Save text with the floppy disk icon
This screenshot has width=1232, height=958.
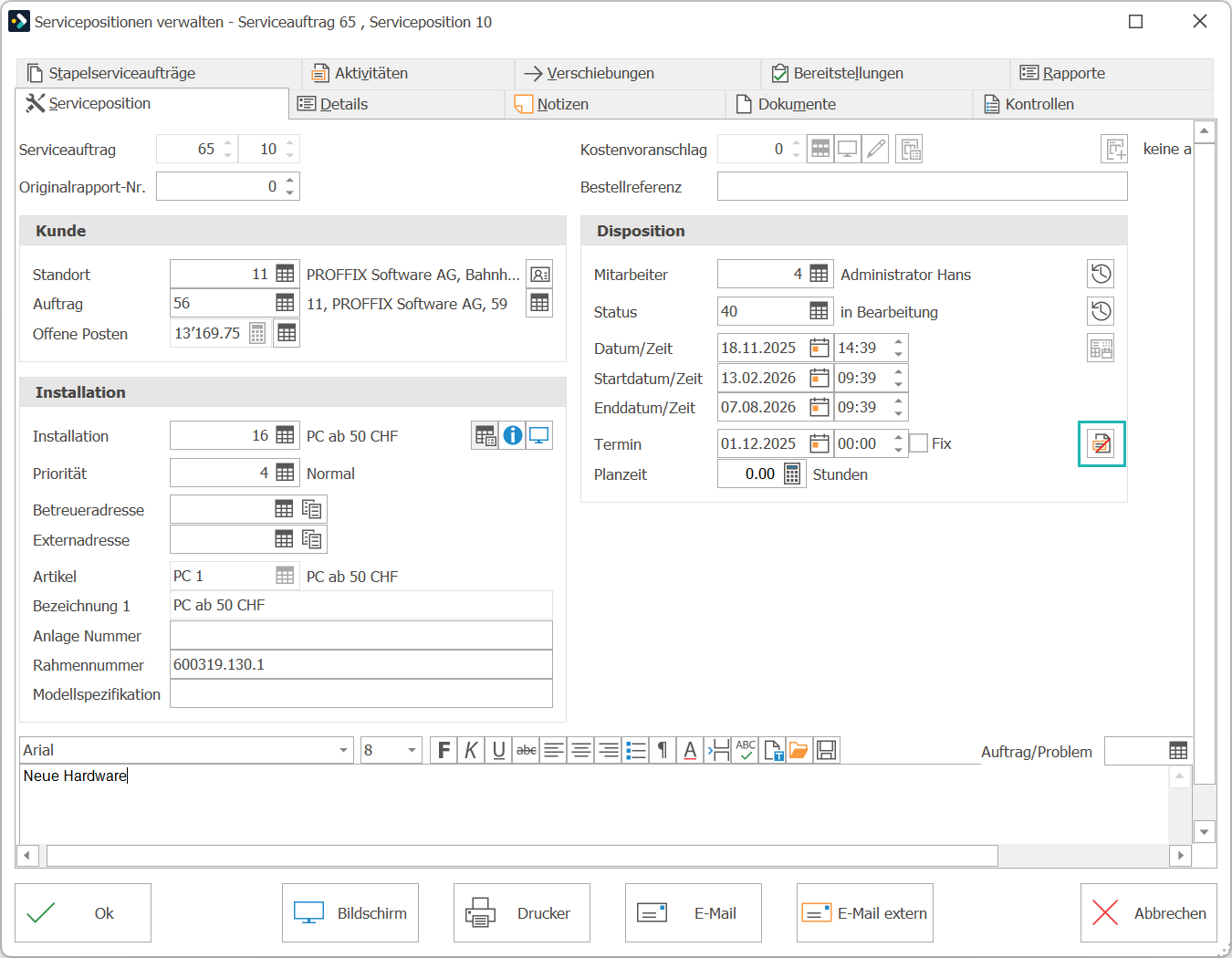click(x=826, y=750)
